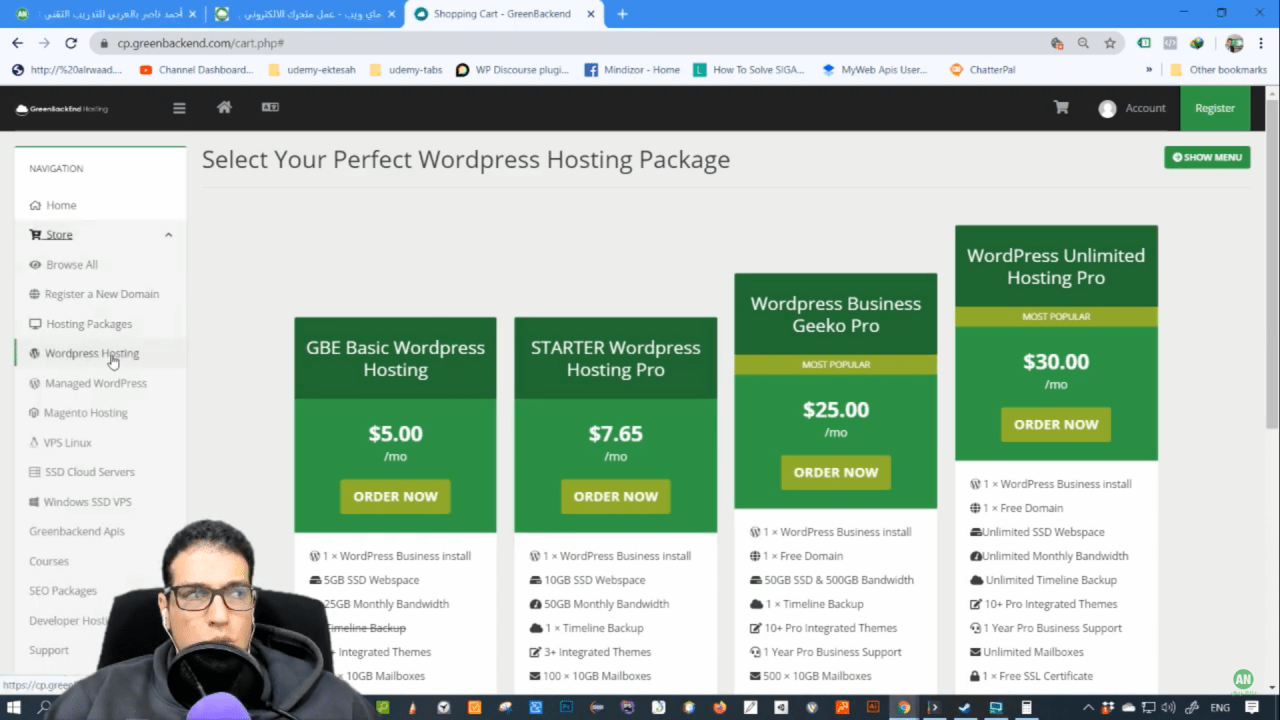Viewport: 1280px width, 720px height.
Task: Click the zoom magnifier icon in address bar
Action: [x=1083, y=43]
